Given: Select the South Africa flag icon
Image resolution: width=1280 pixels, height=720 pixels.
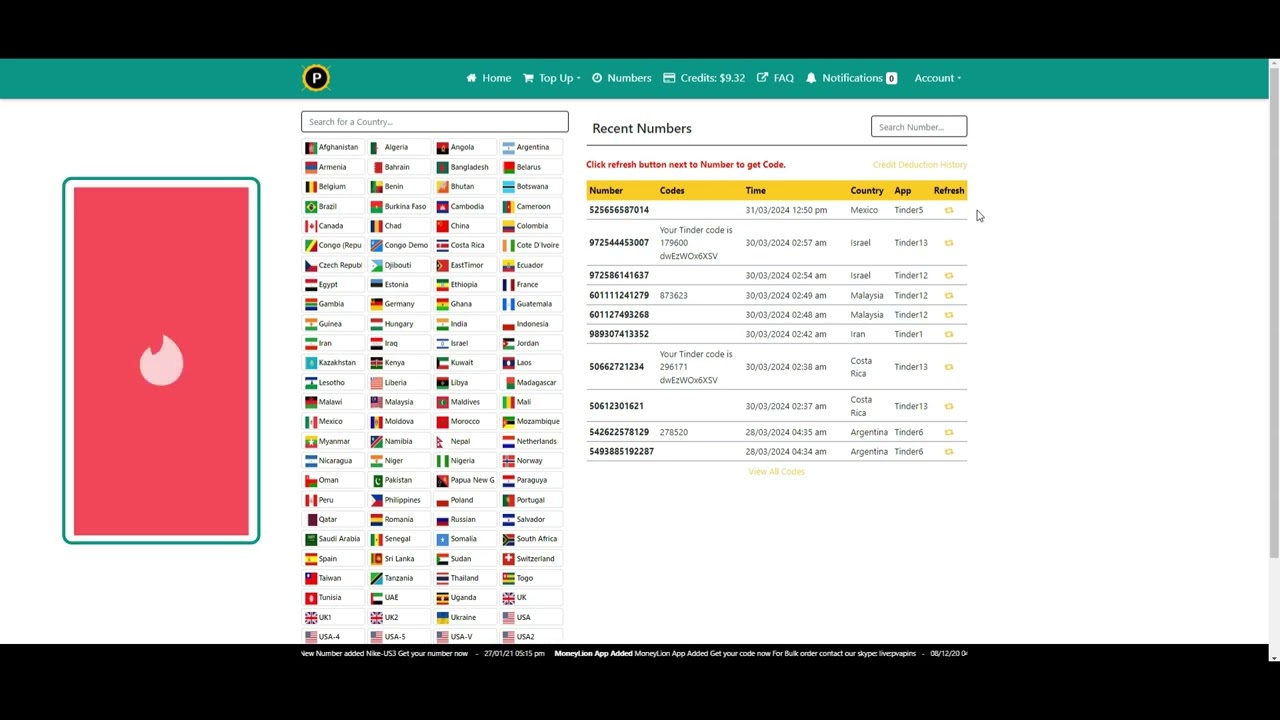Looking at the screenshot, I should click(508, 539).
